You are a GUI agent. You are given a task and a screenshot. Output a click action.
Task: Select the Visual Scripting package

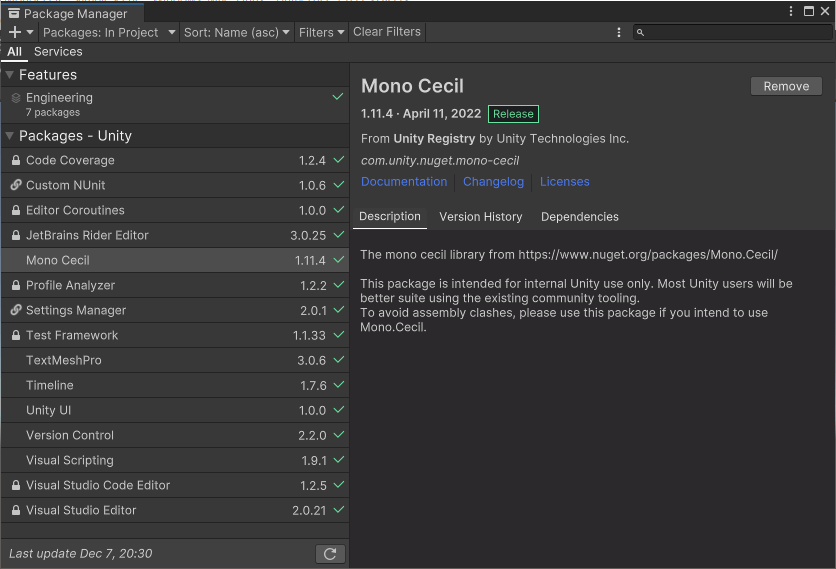tap(175, 460)
